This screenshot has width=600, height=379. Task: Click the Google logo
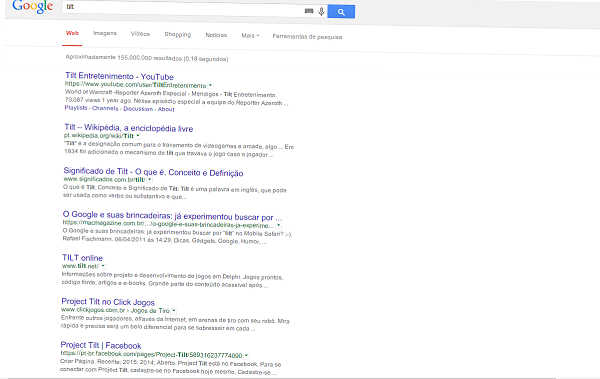click(33, 7)
